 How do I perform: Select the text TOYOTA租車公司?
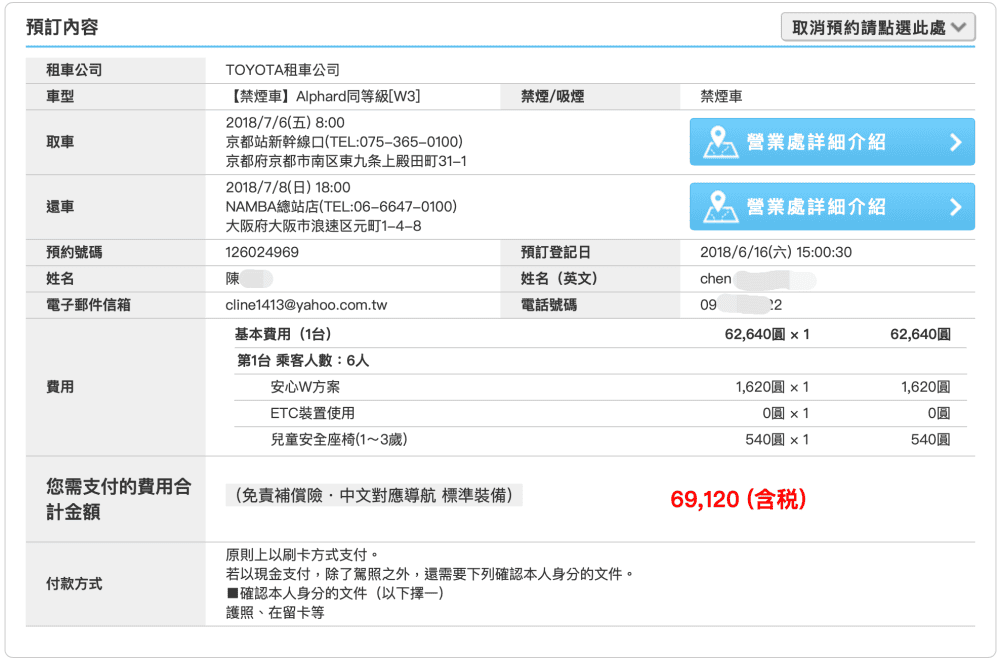(283, 70)
